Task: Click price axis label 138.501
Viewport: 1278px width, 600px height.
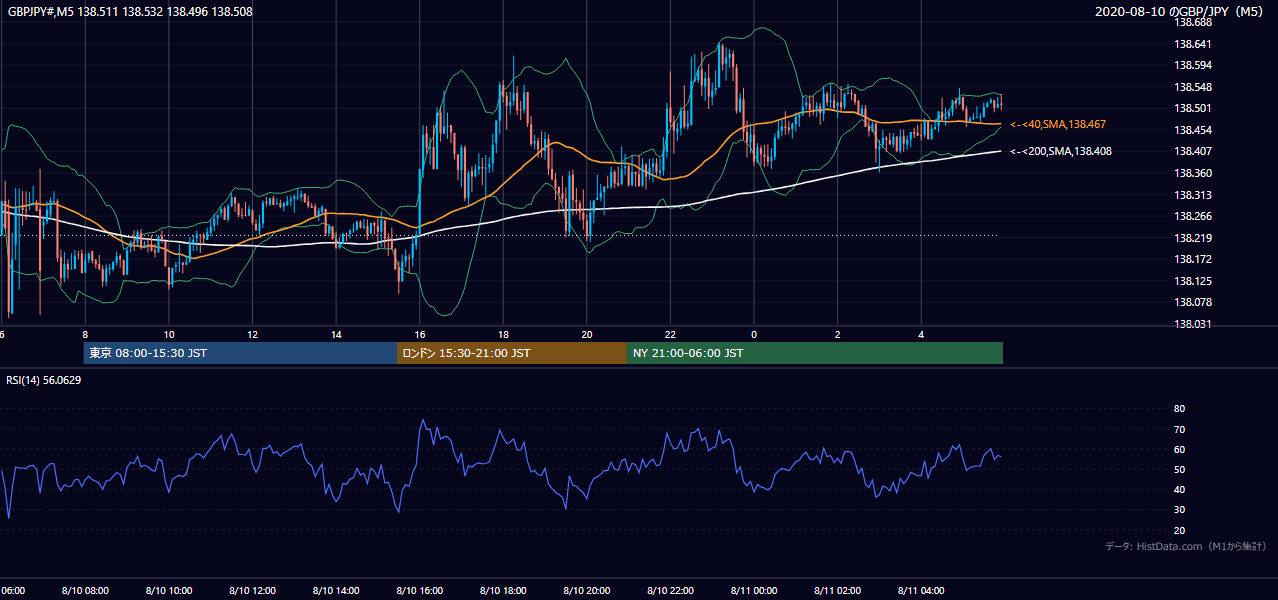Action: (x=1194, y=109)
